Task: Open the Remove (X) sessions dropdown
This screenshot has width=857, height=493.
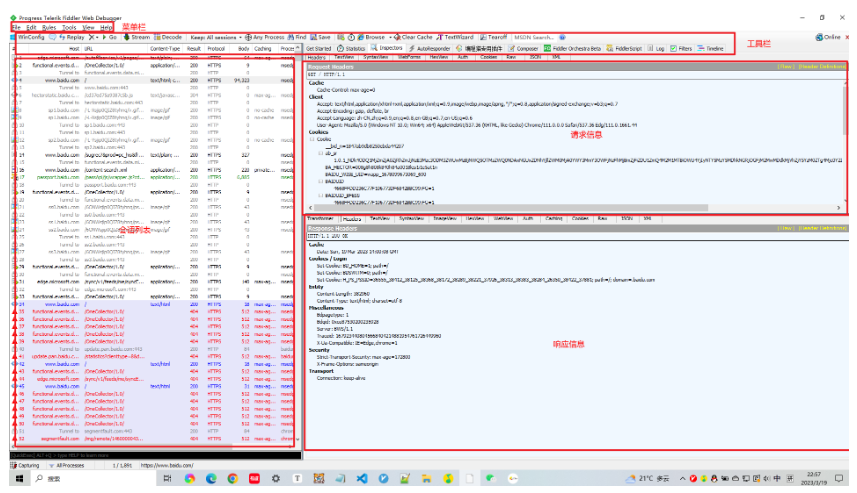Action: pyautogui.click(x=93, y=37)
